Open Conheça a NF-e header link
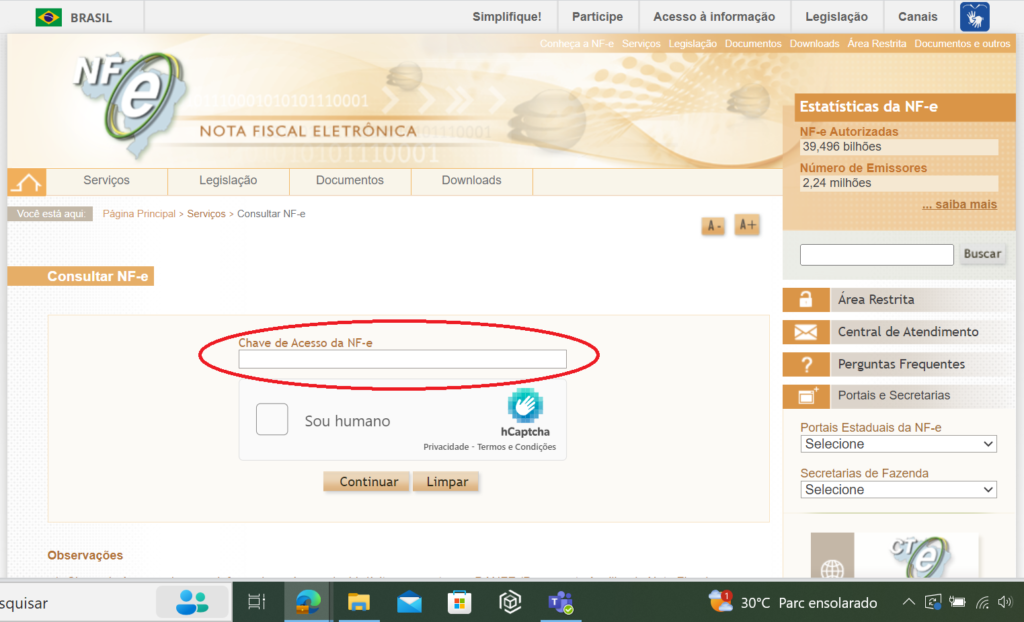Screen dimensions: 1024x622 point(577,44)
